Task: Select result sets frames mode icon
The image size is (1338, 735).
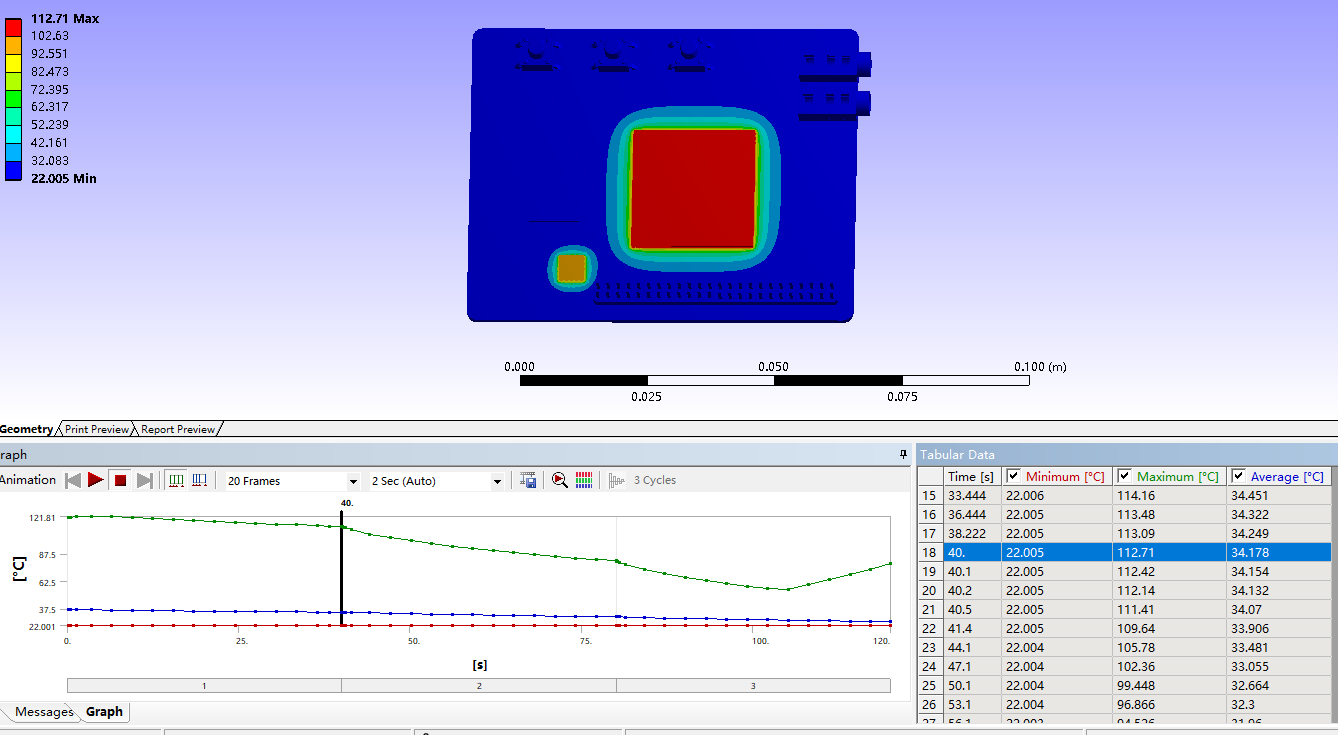Action: 199,481
